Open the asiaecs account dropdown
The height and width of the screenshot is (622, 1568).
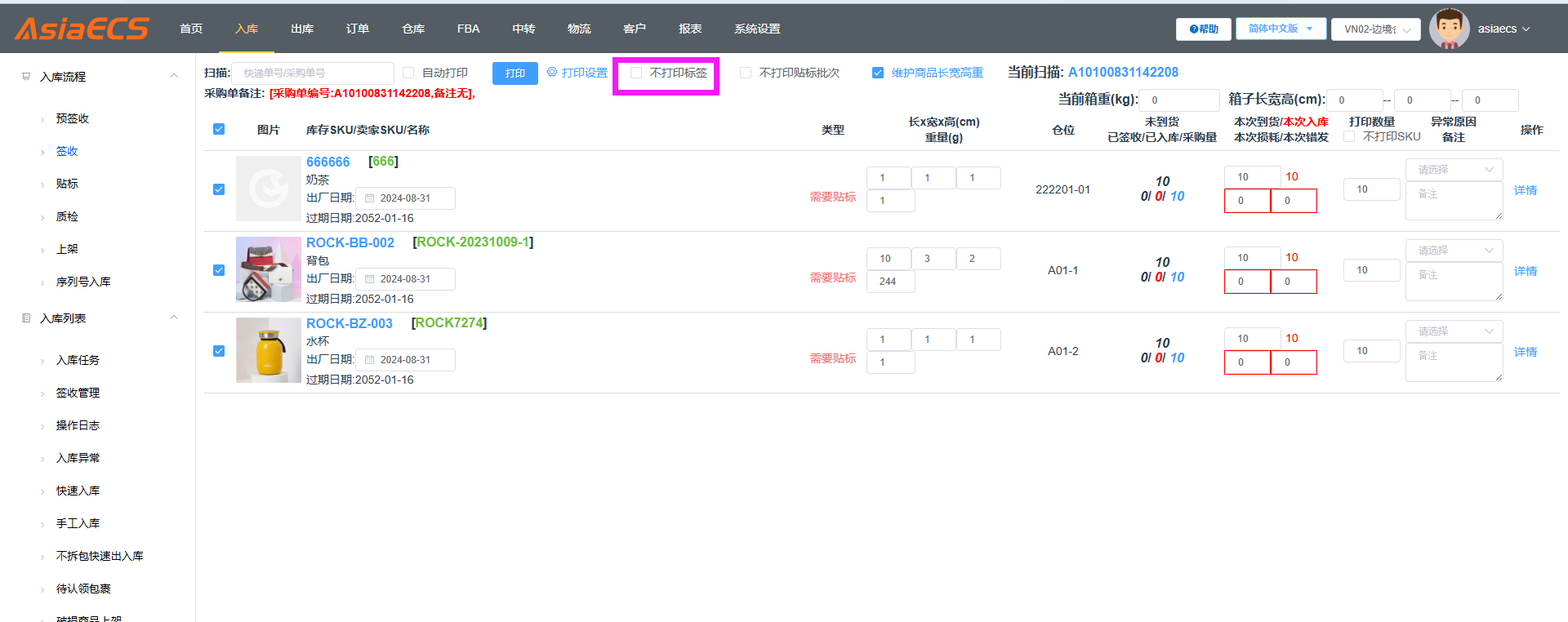pos(1503,29)
